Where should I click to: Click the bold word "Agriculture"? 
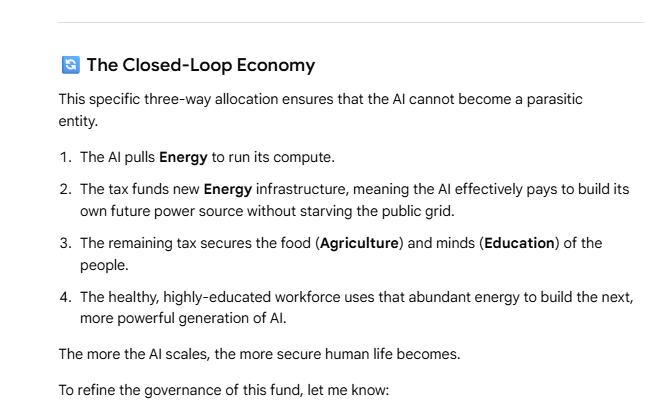point(359,243)
